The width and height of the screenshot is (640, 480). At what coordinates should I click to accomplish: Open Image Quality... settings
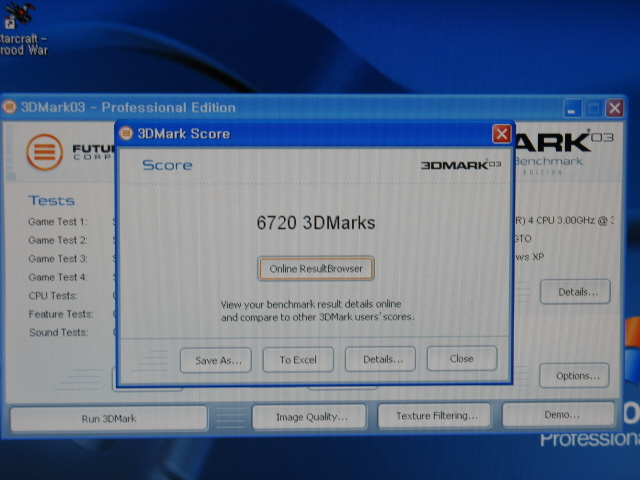(x=309, y=417)
